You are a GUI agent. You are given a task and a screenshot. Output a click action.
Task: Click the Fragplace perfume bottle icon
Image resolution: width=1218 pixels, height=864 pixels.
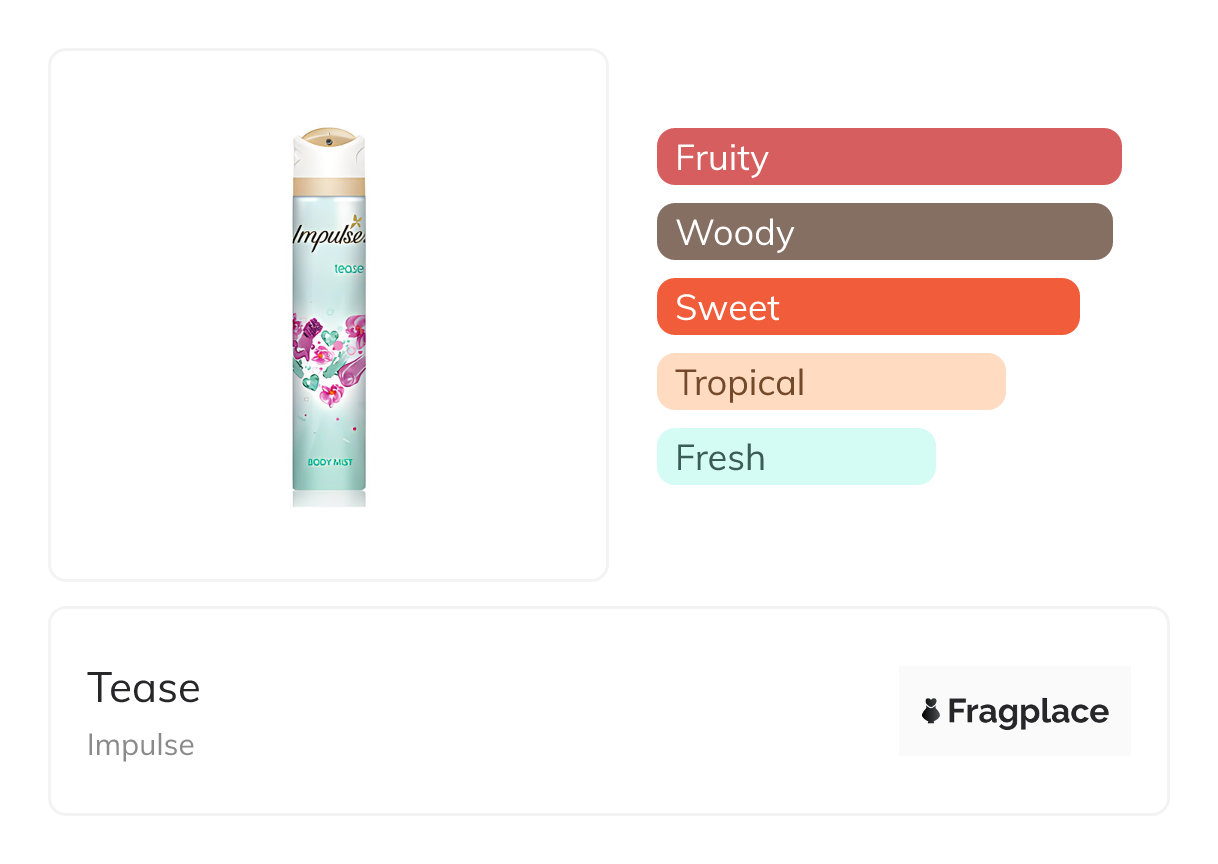[930, 711]
